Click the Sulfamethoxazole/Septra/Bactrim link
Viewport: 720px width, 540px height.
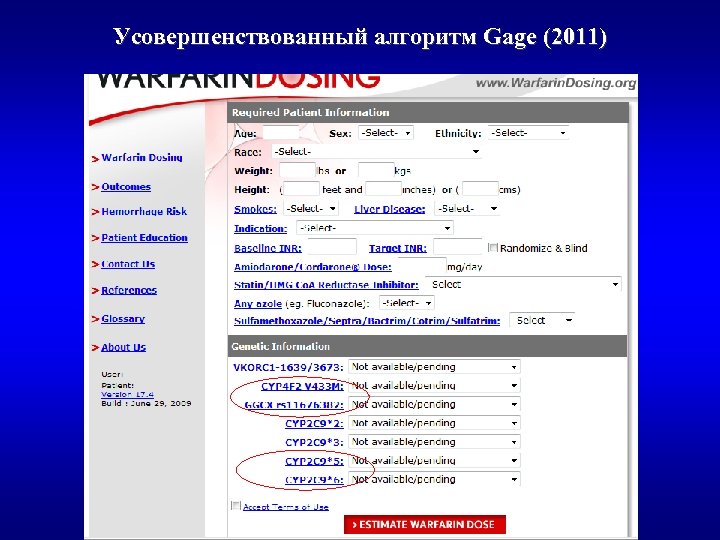click(x=367, y=321)
